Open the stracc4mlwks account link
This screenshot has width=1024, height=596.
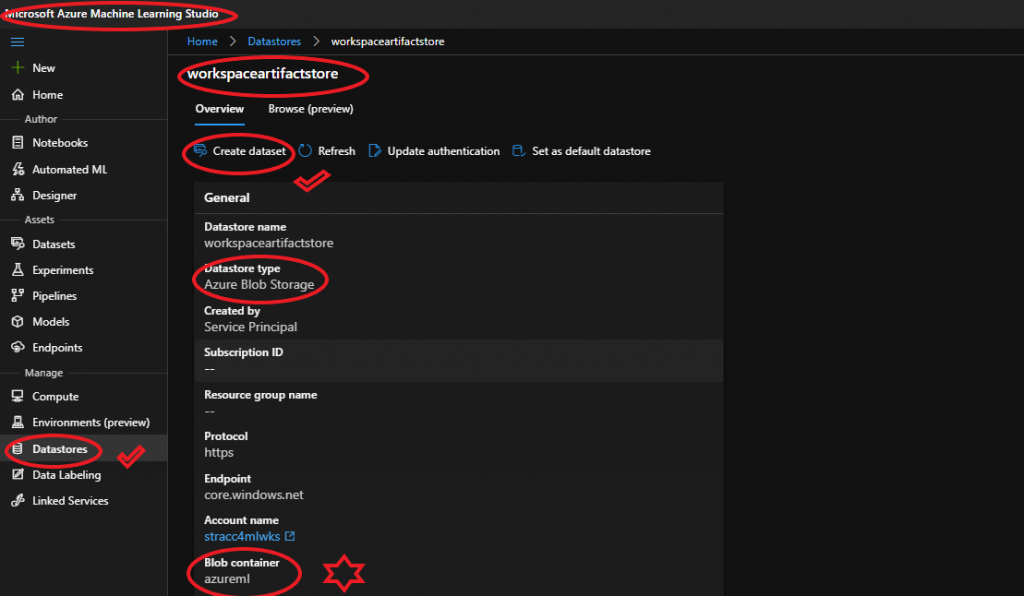(x=242, y=536)
